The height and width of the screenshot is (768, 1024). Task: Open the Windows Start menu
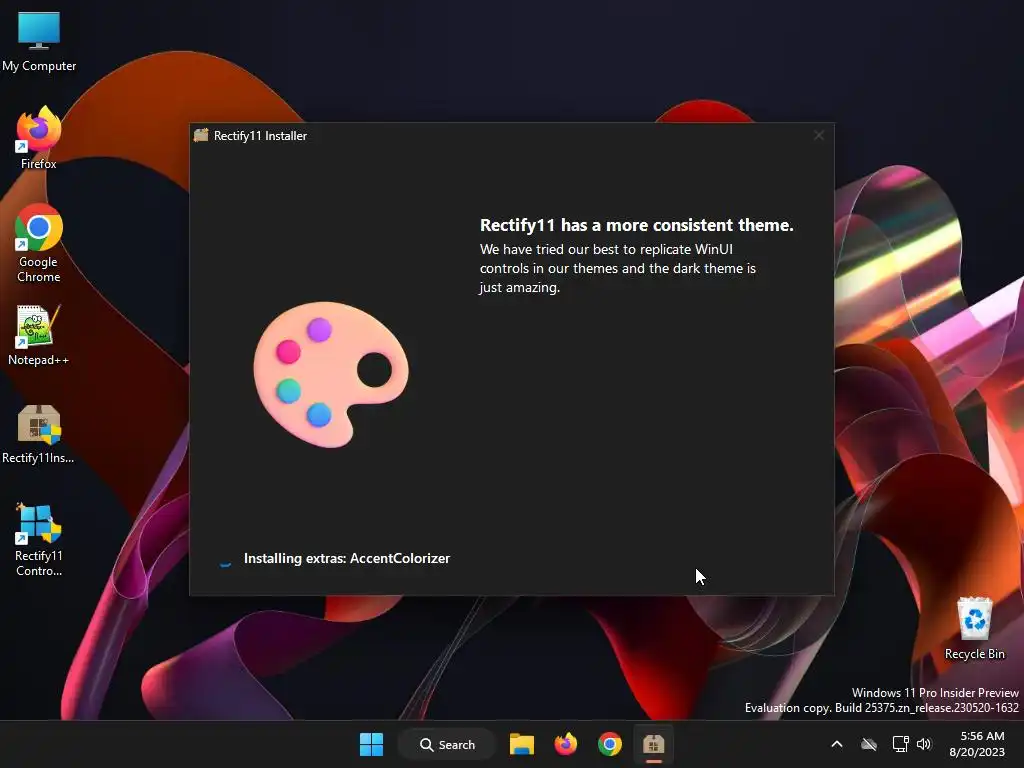[x=372, y=744]
